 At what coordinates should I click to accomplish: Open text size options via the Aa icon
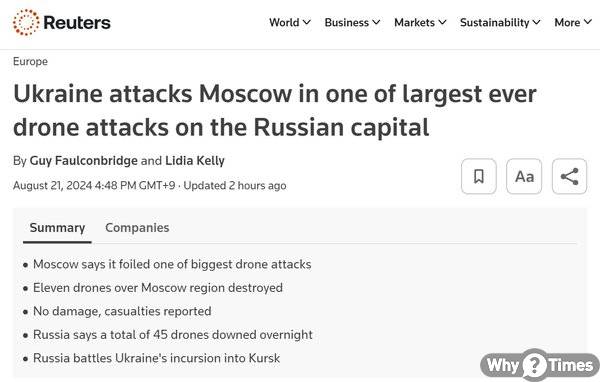[x=524, y=176]
